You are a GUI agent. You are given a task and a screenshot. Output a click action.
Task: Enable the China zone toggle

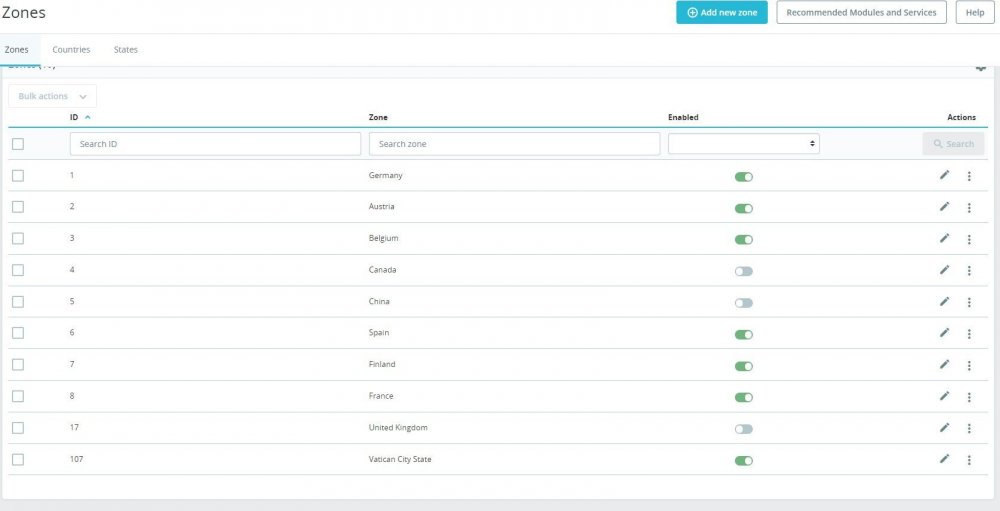(744, 303)
